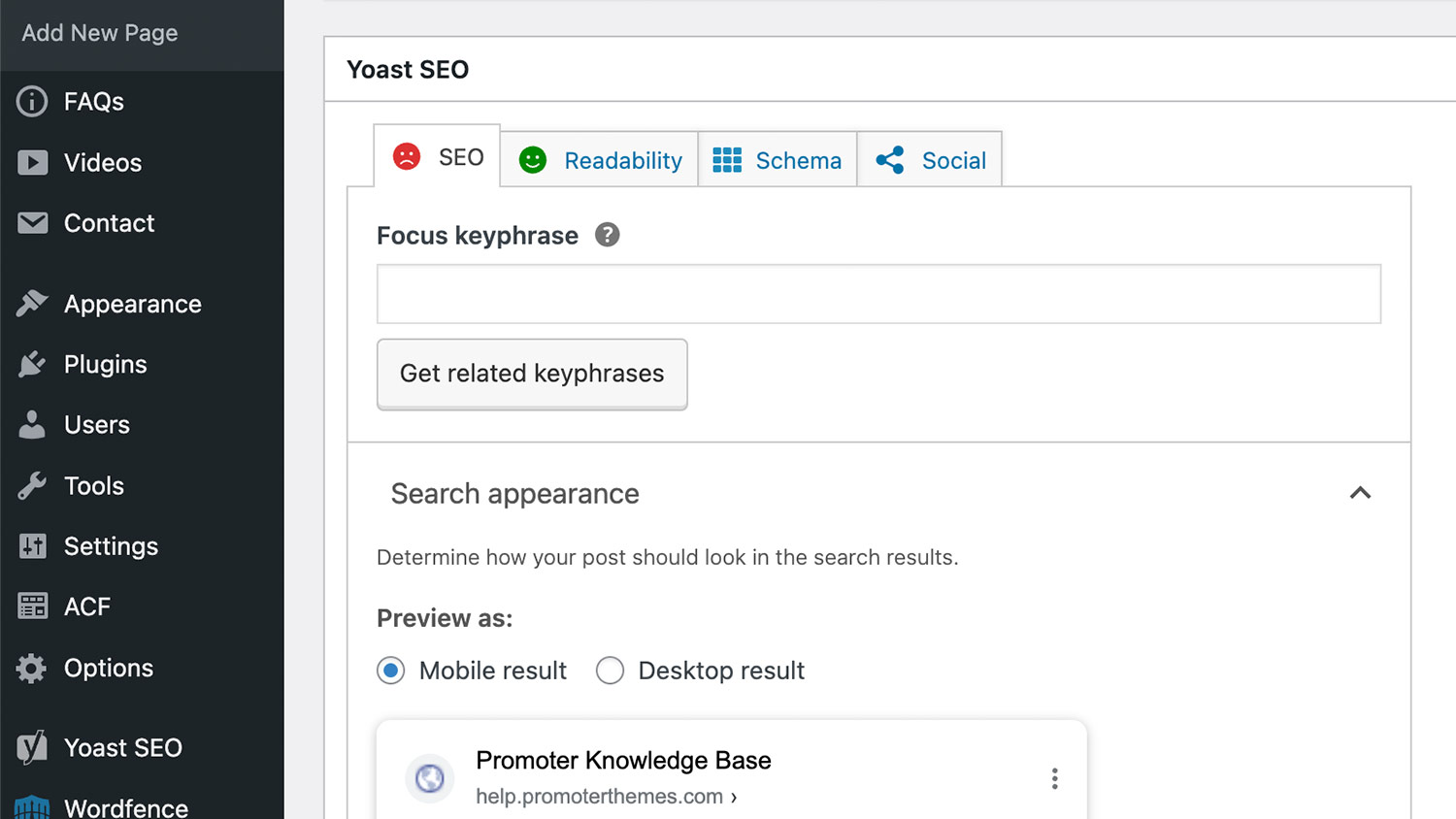Click the FAQs info icon in sidebar
Screen dimensions: 1456x819
click(32, 101)
